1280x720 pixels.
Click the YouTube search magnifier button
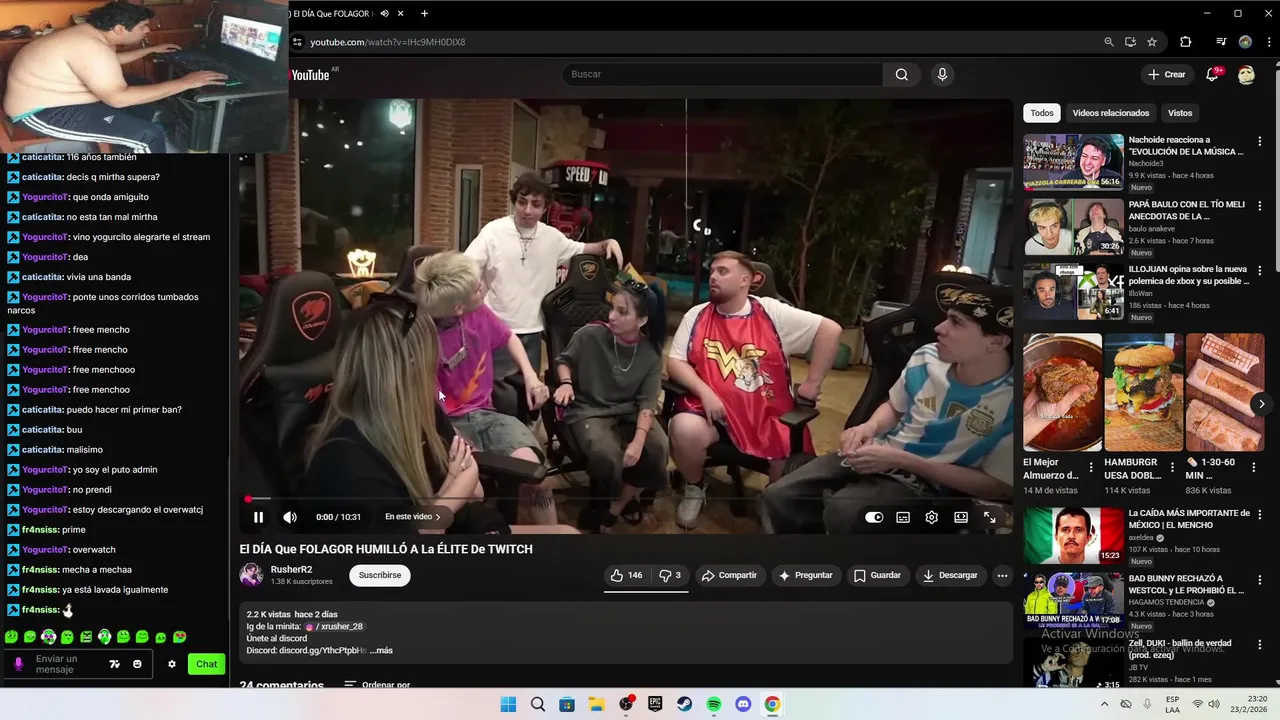902,74
